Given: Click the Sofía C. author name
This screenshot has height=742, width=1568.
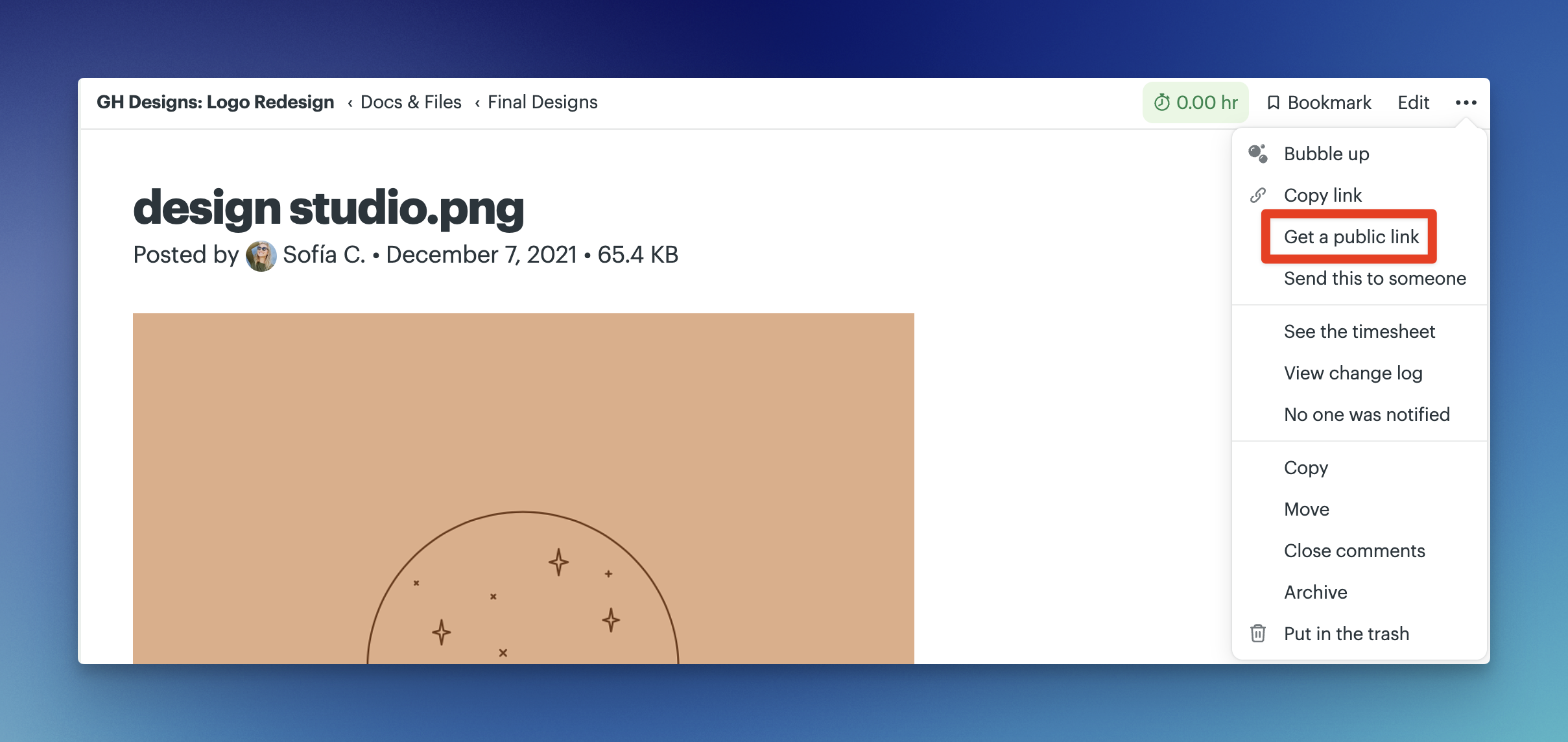Looking at the screenshot, I should (324, 255).
